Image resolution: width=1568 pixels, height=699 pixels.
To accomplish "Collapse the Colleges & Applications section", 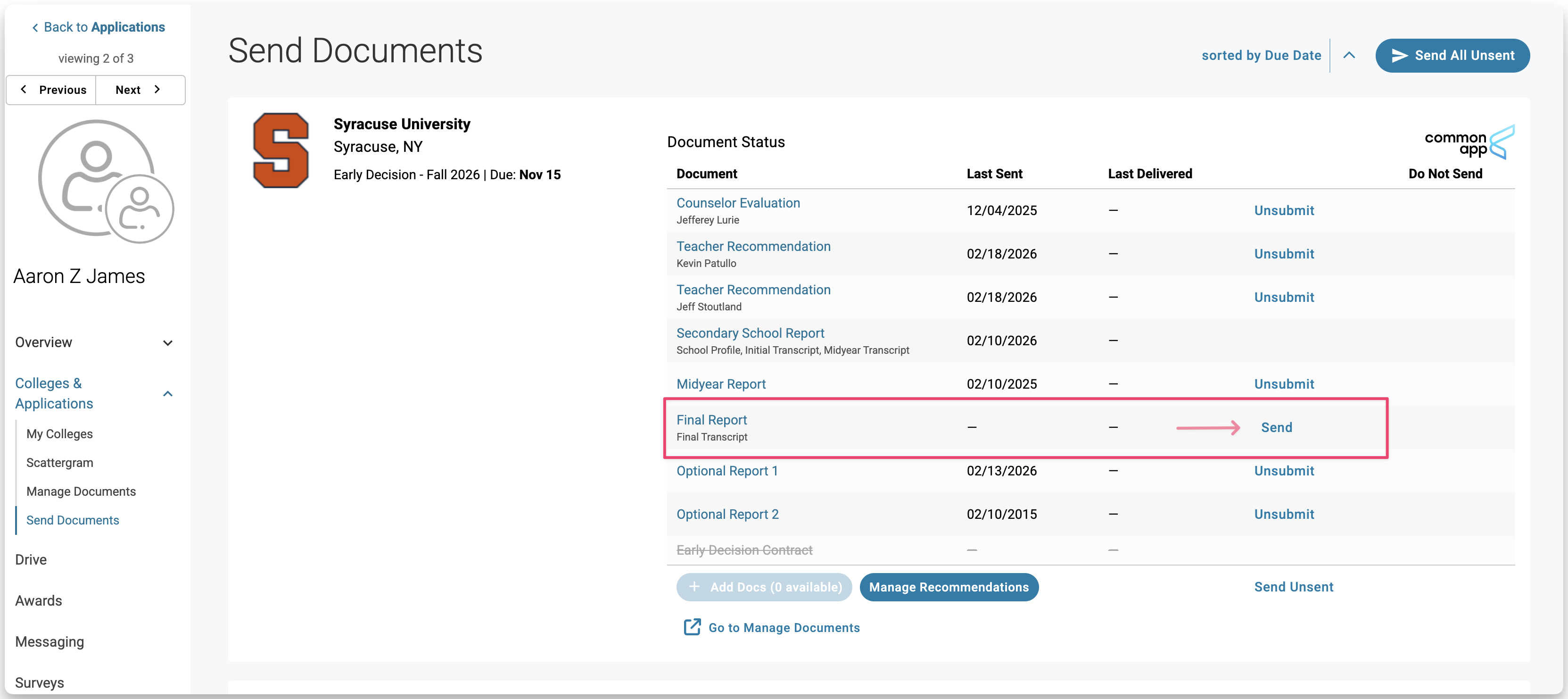I will coord(168,394).
